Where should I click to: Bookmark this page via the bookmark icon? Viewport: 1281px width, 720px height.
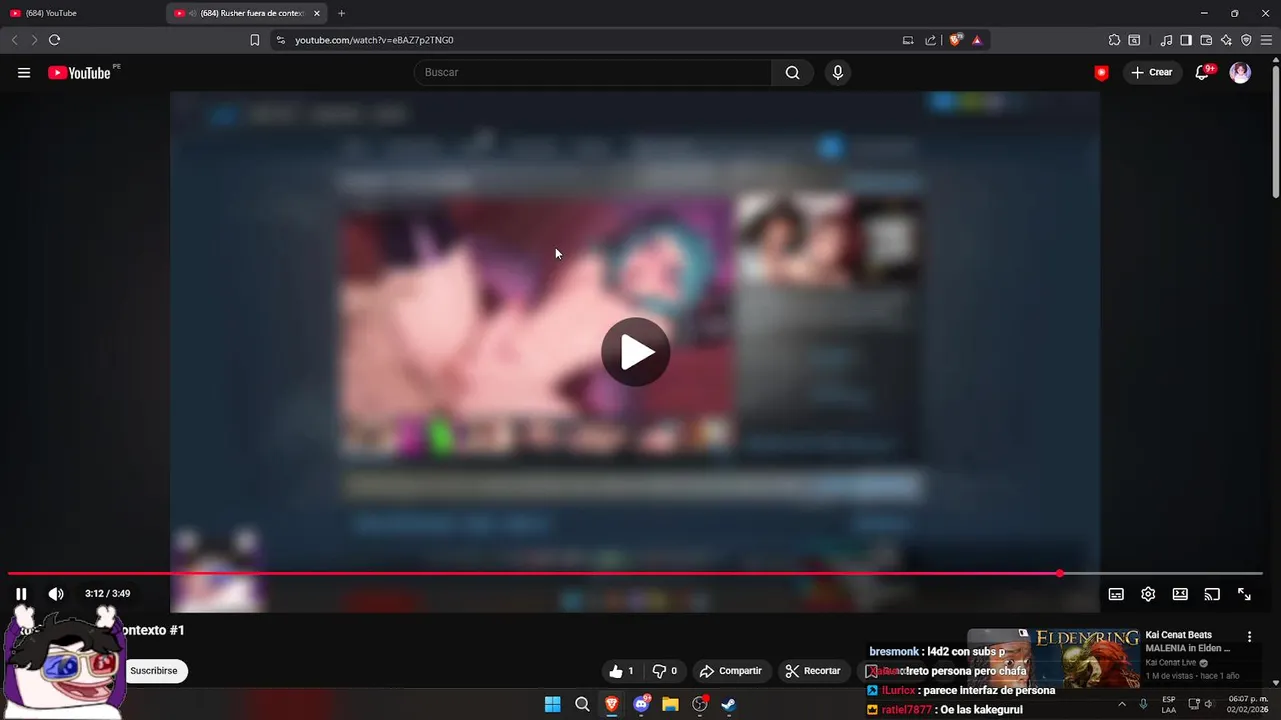254,40
